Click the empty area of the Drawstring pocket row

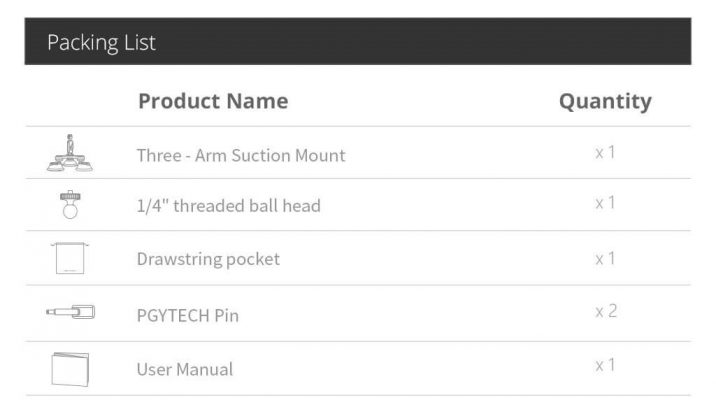click(434, 258)
